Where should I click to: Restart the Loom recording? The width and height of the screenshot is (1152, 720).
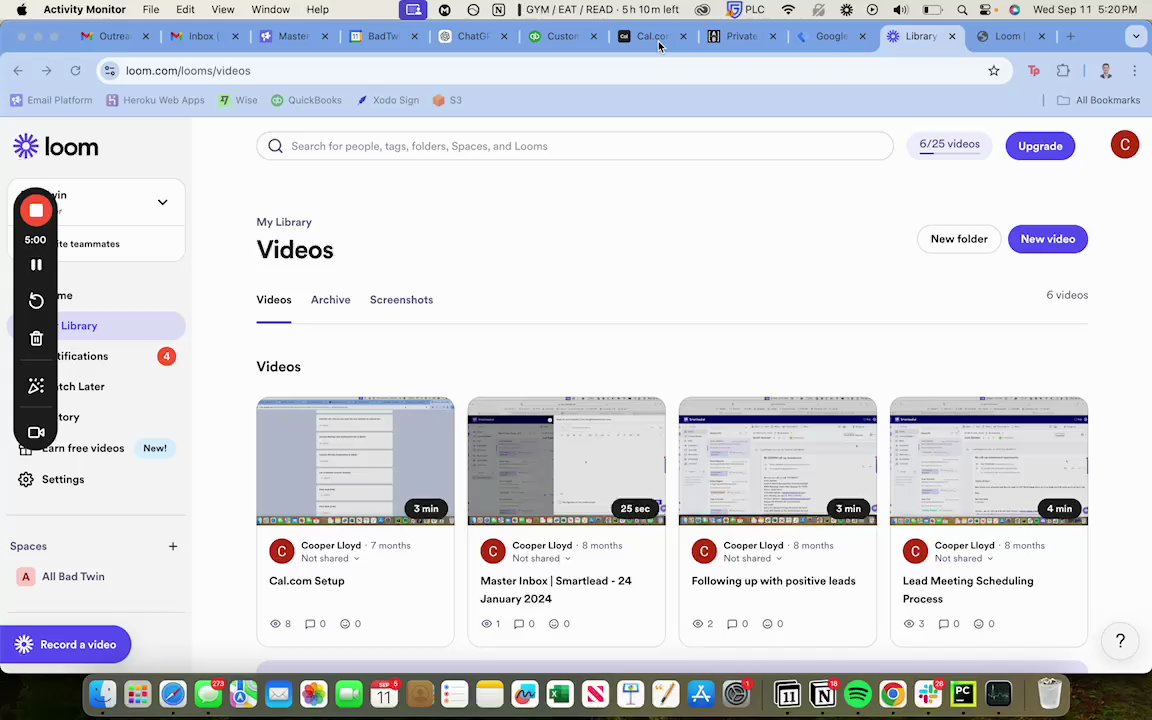(36, 300)
